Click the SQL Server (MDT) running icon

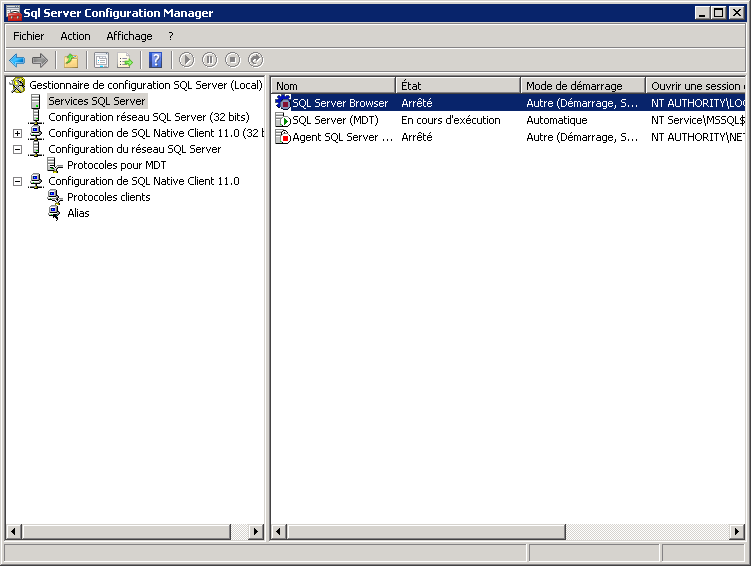pos(283,120)
